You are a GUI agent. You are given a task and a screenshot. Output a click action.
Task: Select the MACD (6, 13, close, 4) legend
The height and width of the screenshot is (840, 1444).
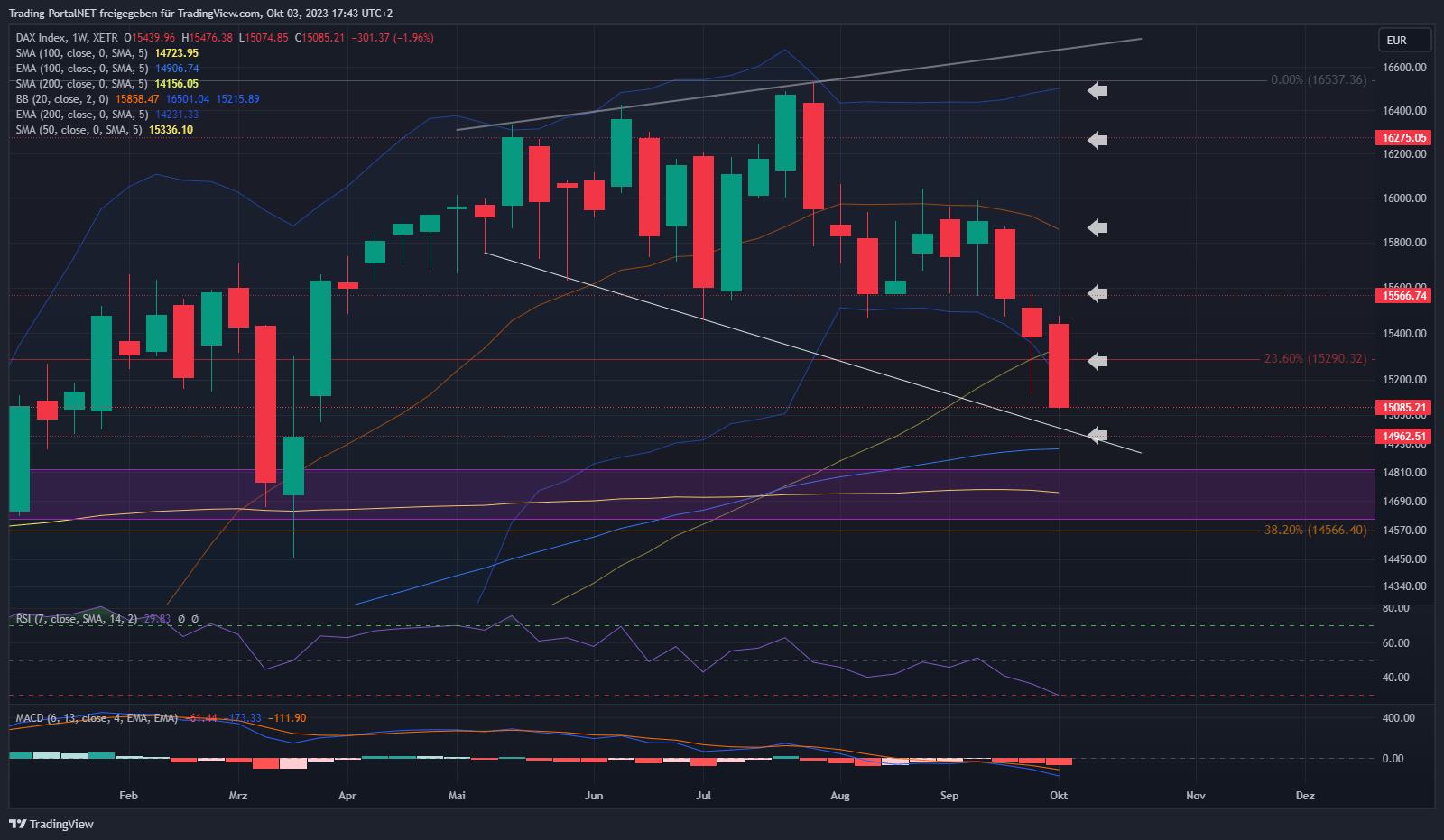click(97, 718)
